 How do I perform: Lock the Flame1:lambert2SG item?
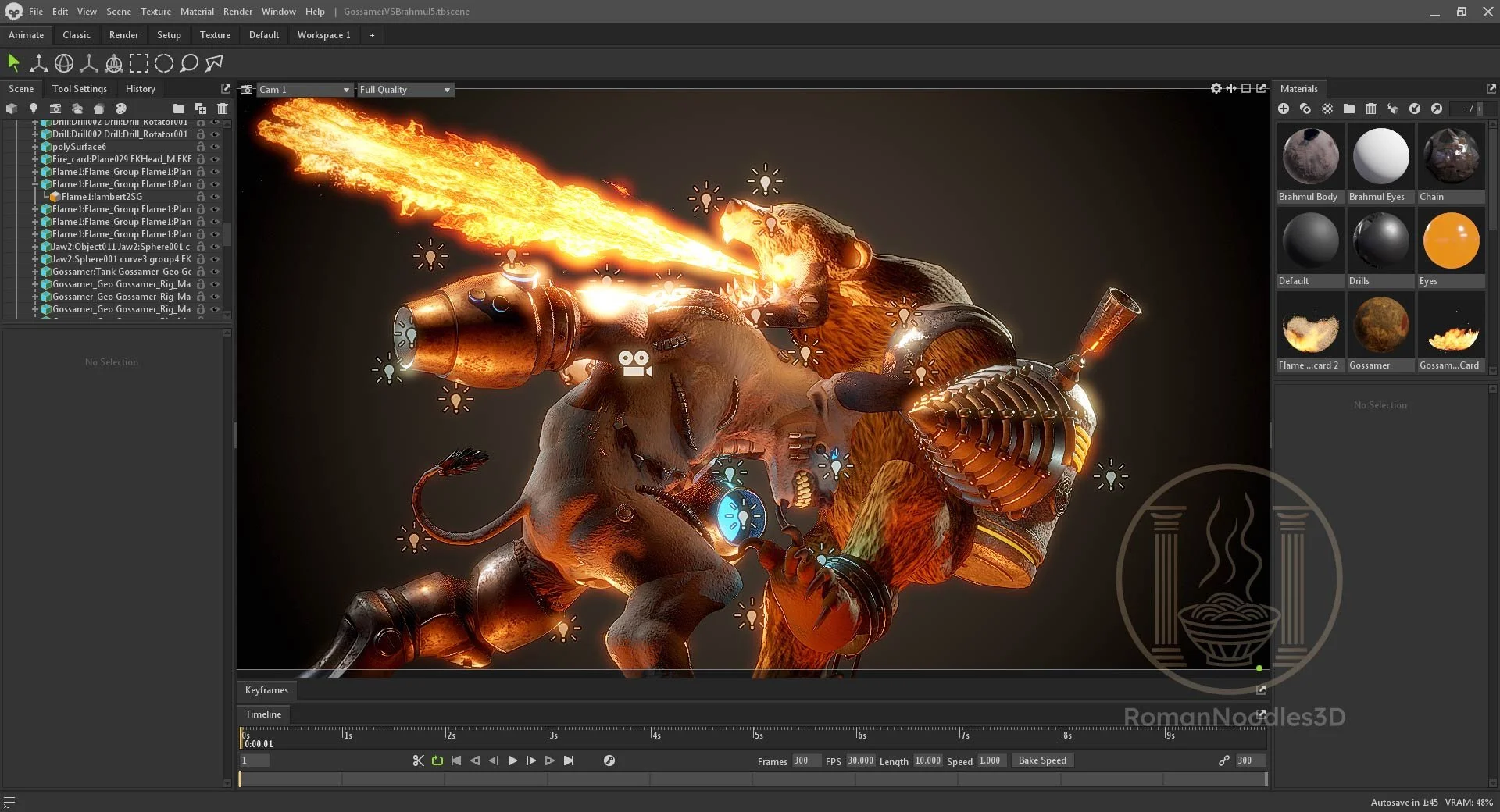coord(201,197)
